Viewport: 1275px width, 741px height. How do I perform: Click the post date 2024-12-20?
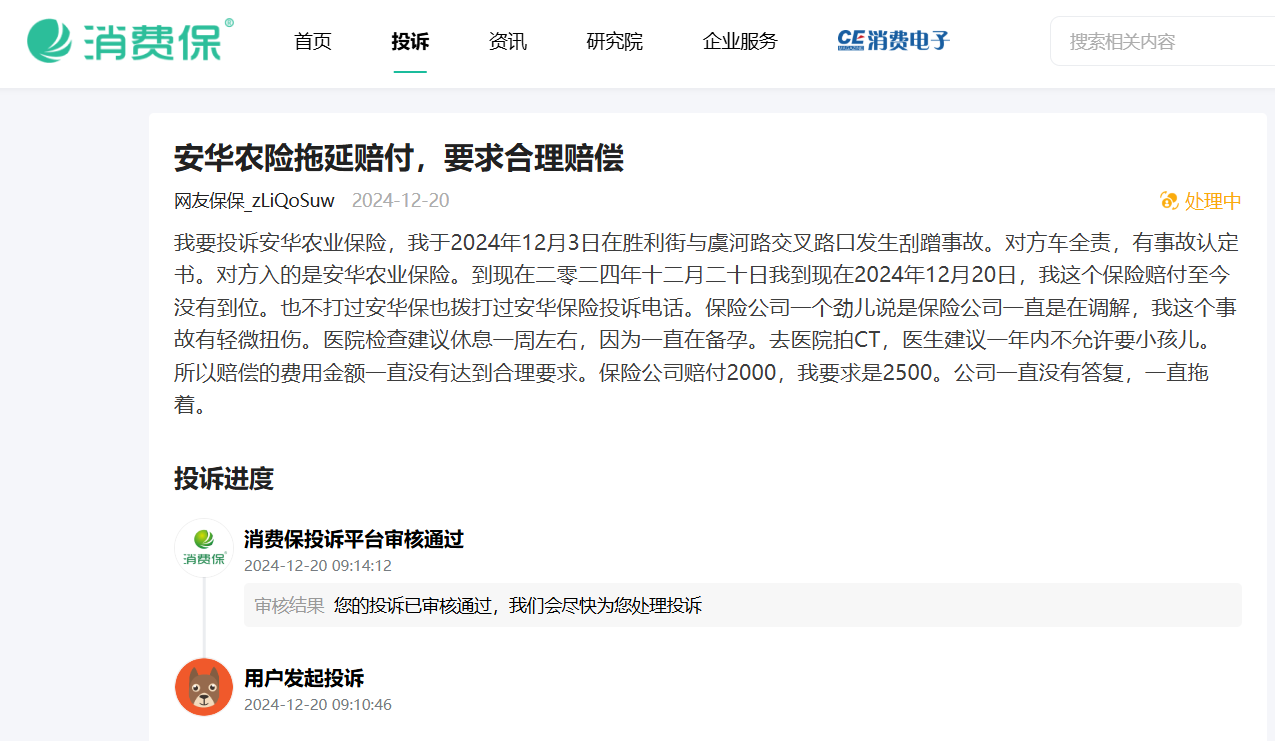point(401,200)
